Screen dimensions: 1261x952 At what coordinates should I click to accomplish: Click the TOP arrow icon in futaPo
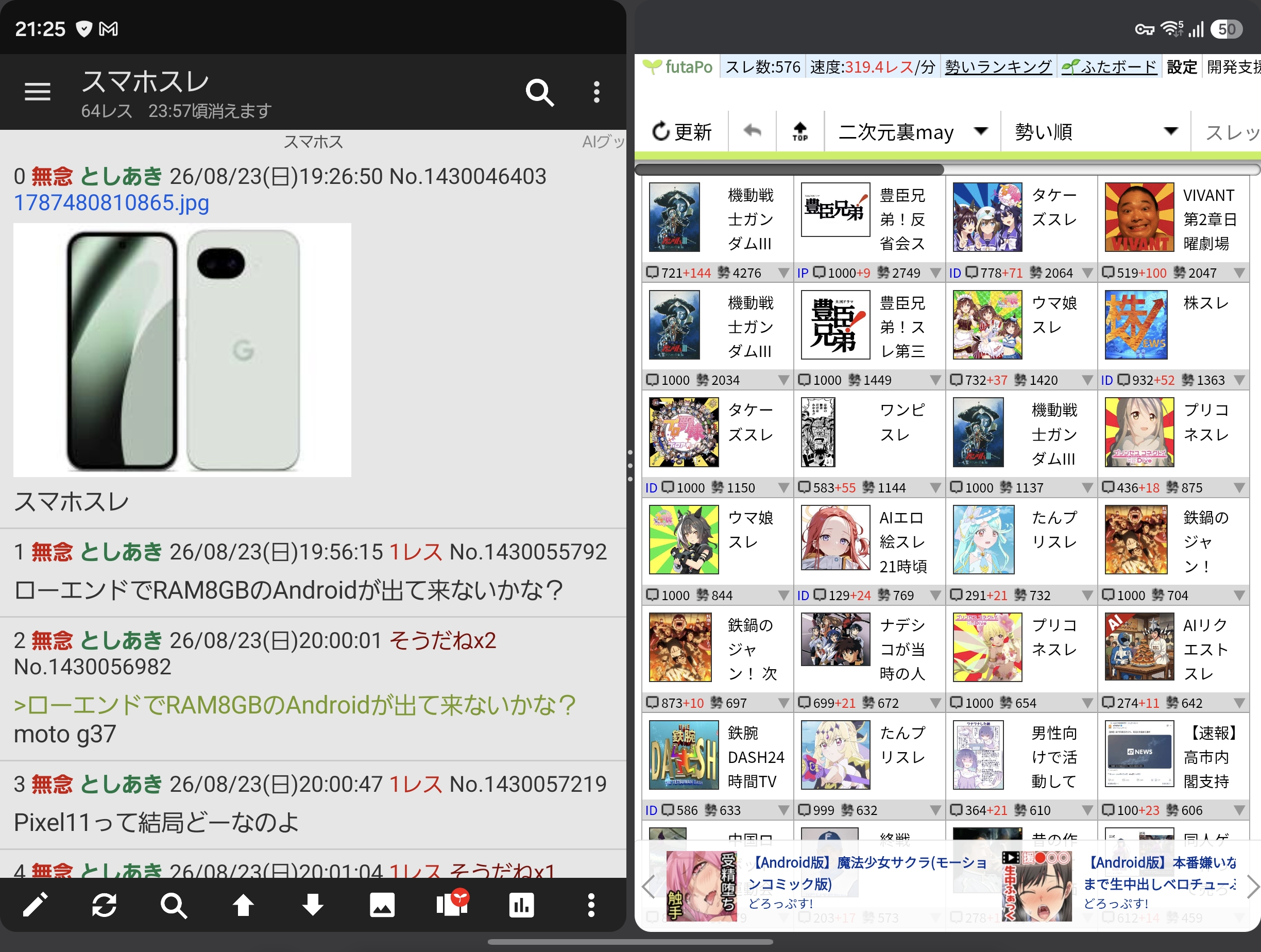[x=800, y=132]
